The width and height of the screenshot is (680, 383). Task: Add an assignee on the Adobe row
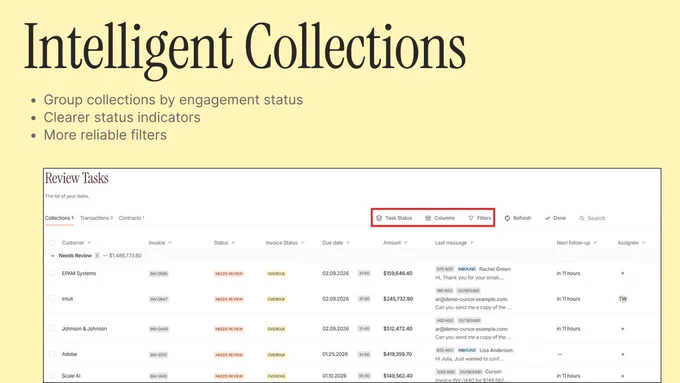[x=623, y=354]
